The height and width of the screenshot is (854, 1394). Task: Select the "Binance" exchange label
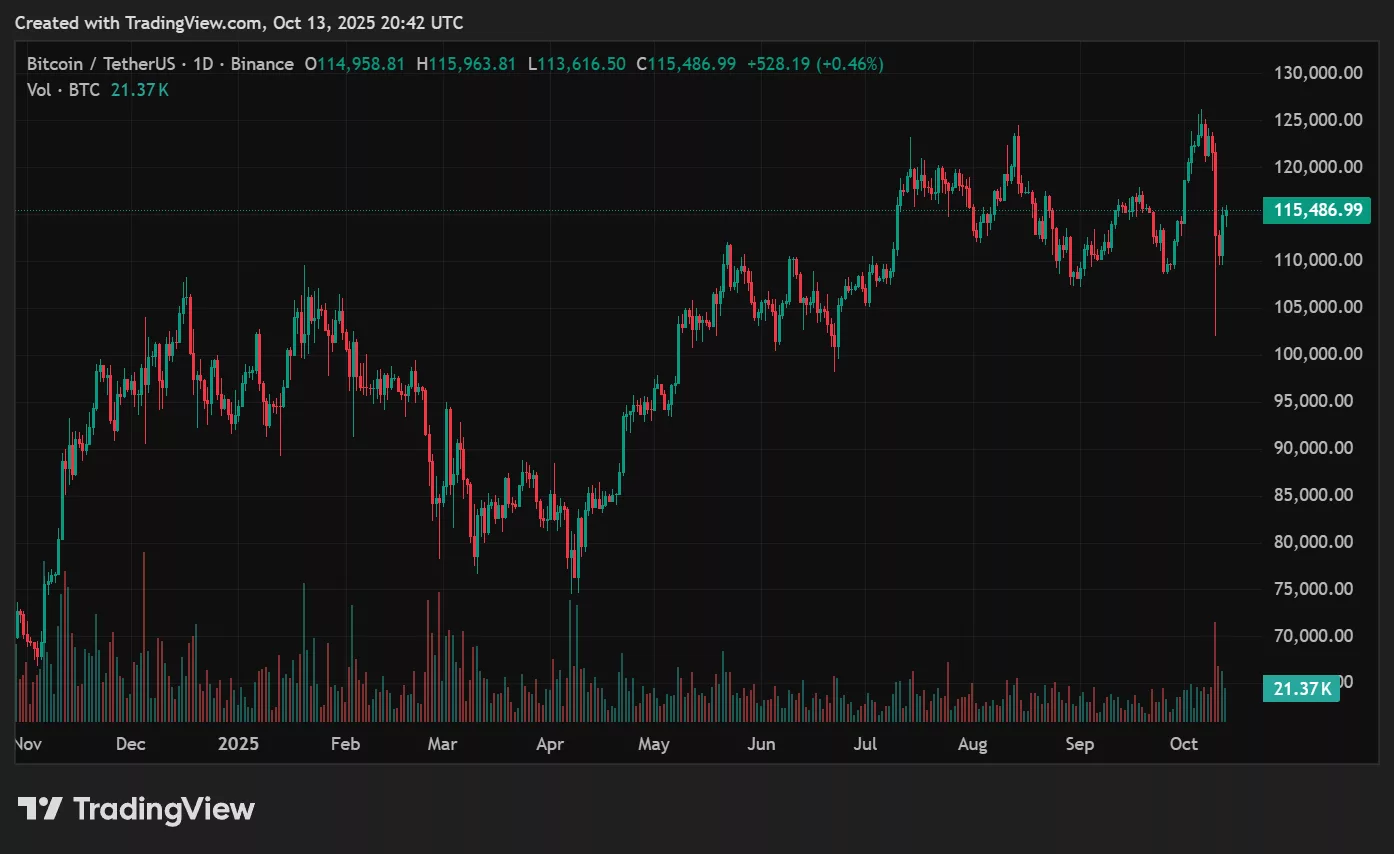tap(261, 63)
